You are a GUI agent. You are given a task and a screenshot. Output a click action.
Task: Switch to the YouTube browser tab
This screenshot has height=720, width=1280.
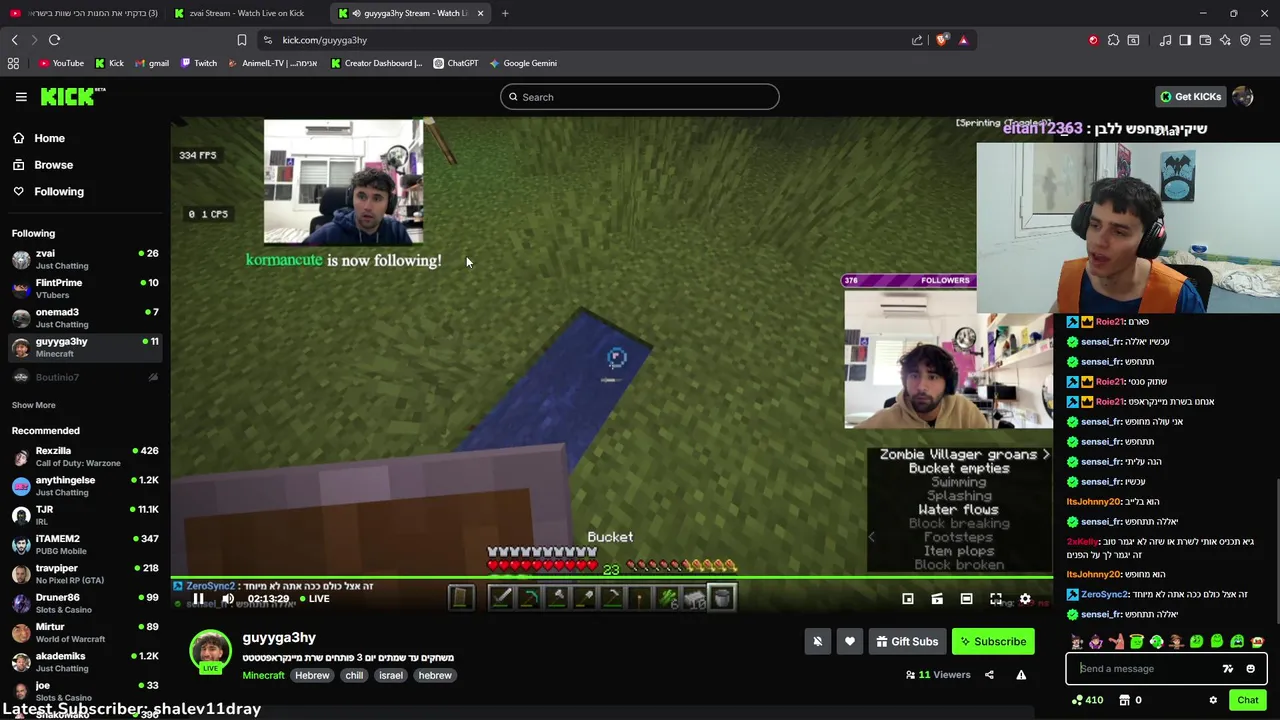pyautogui.click(x=83, y=13)
